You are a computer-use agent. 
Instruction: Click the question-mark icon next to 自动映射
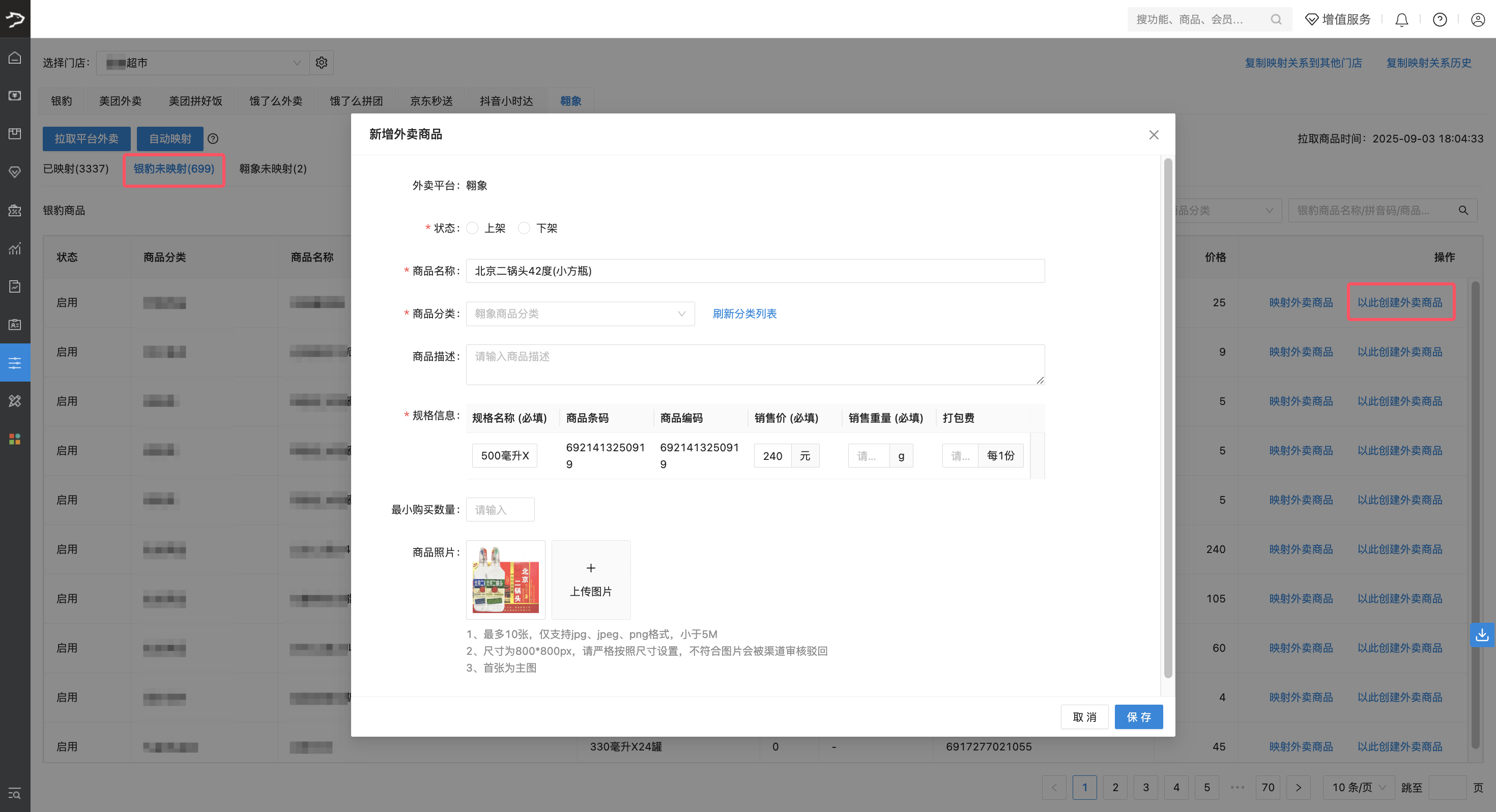point(213,139)
